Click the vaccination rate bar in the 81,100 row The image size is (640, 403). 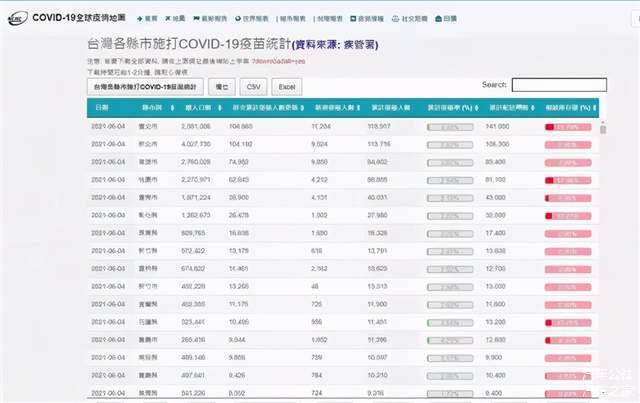(450, 180)
